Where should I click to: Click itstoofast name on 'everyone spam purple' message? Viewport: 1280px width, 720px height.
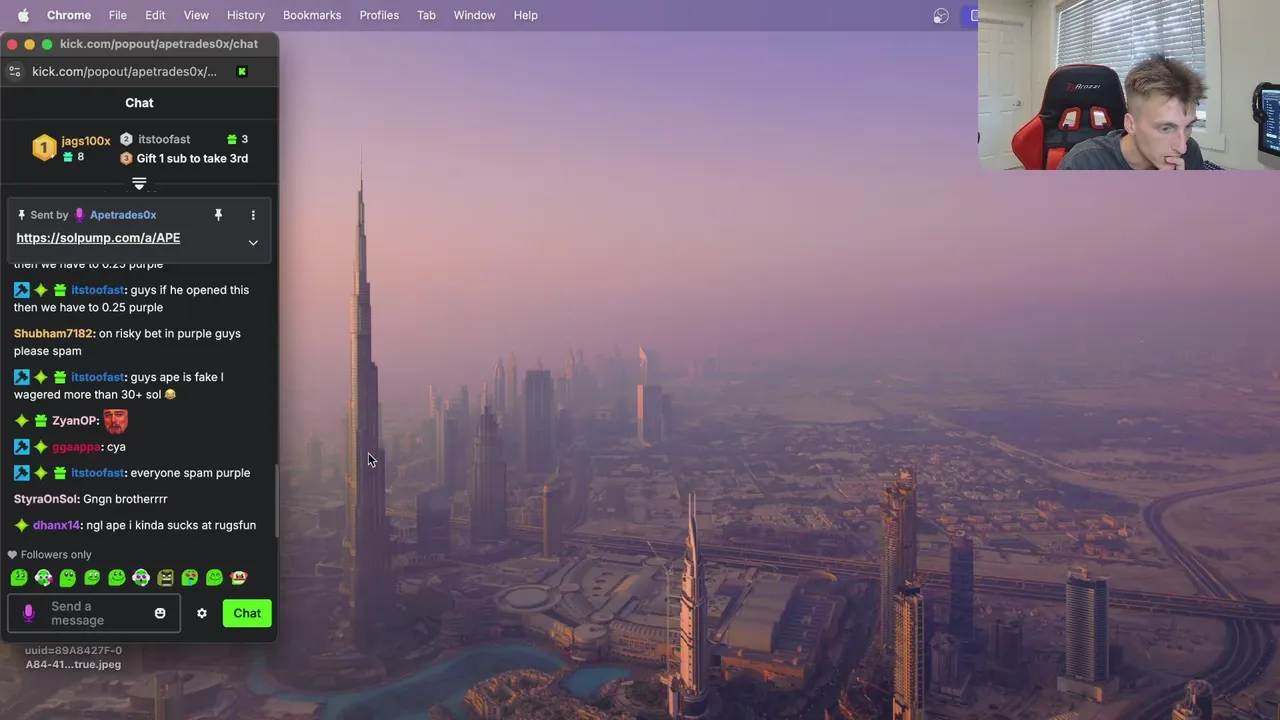tap(97, 473)
